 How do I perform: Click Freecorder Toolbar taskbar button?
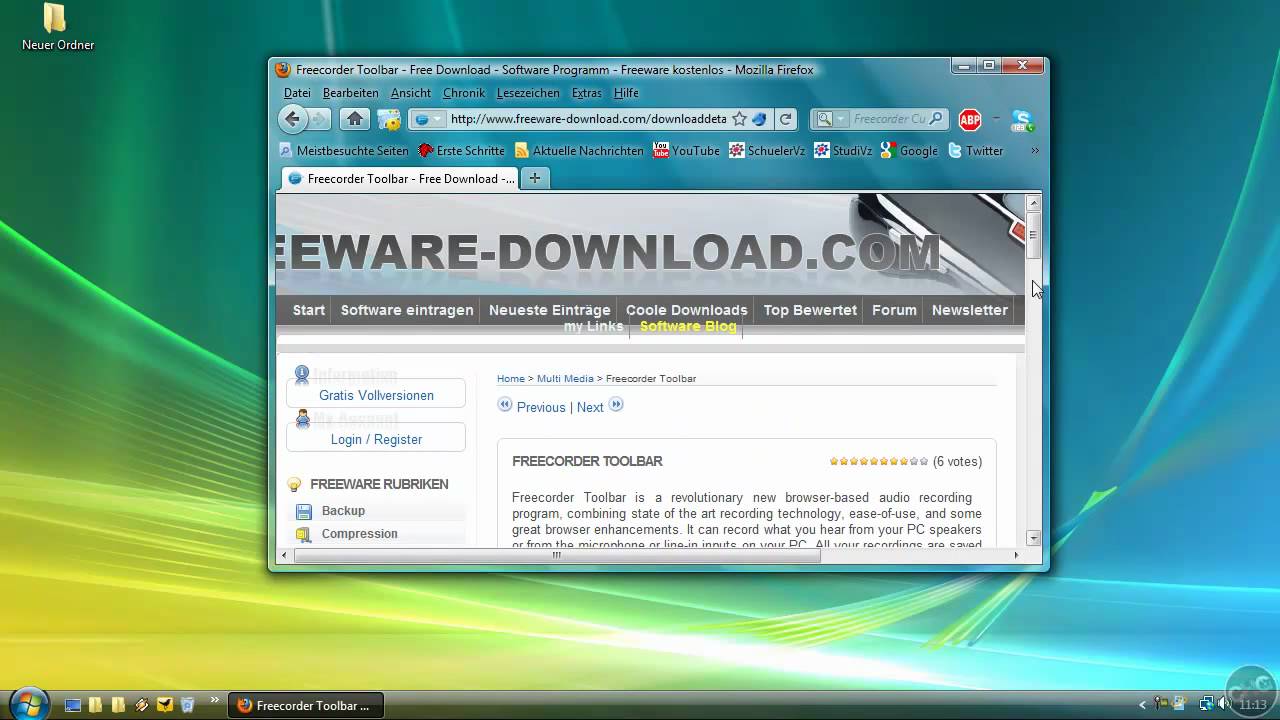pos(306,705)
